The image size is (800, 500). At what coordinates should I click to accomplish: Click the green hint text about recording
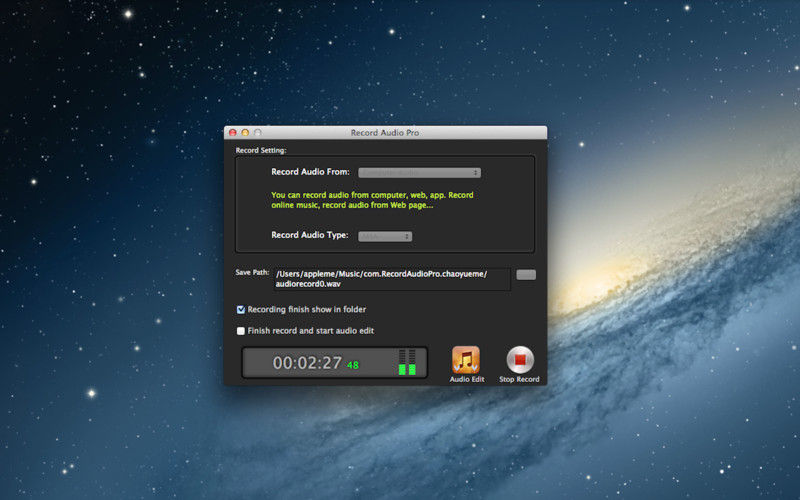(x=372, y=200)
